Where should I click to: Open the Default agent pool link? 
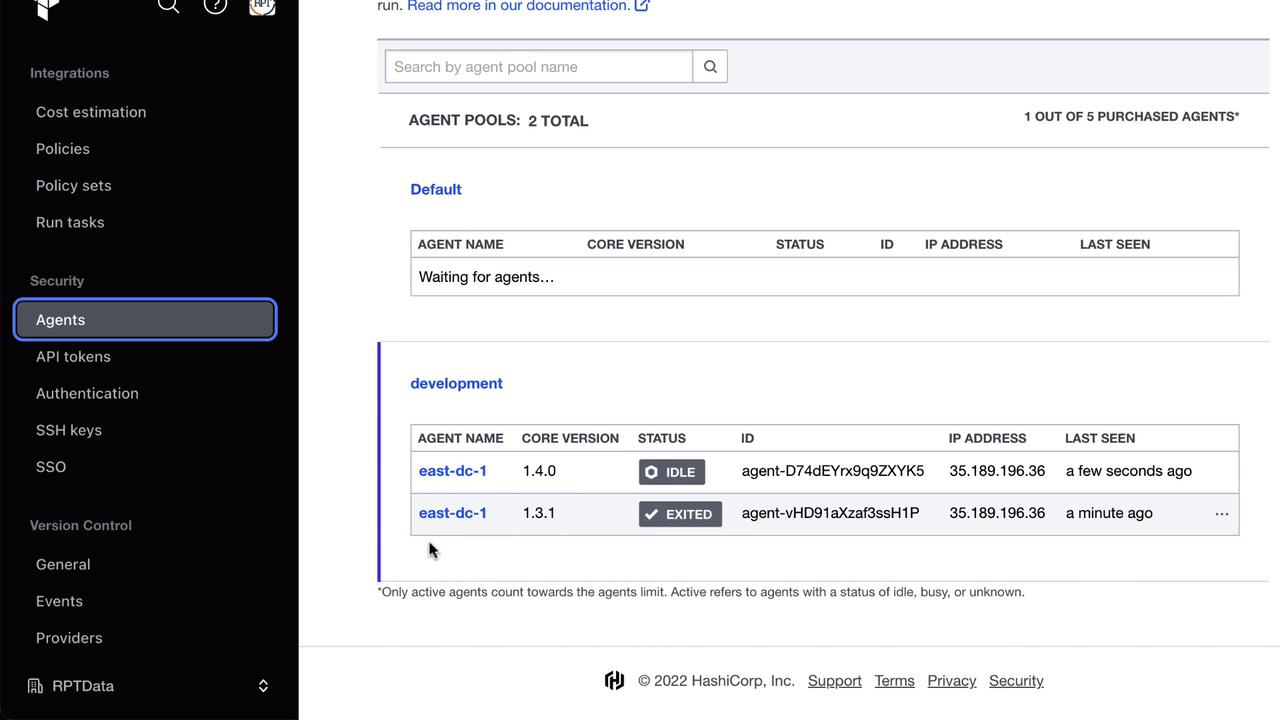click(436, 189)
